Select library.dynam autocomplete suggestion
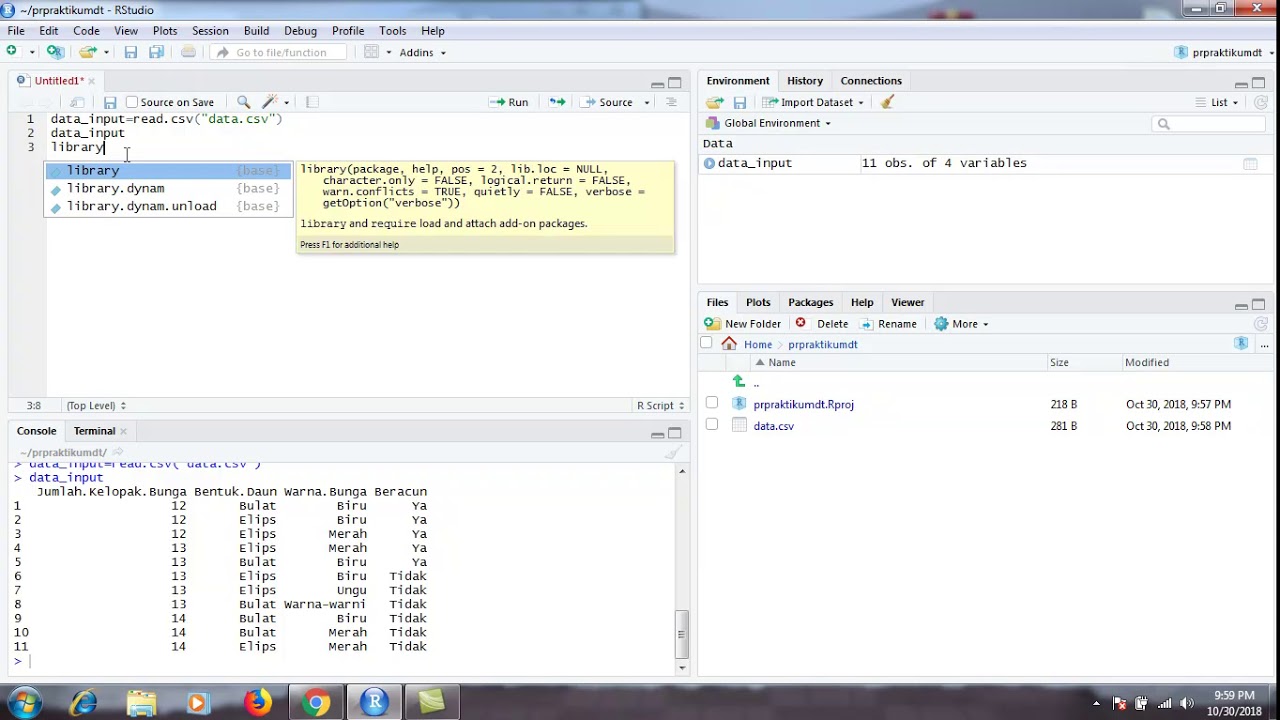Image resolution: width=1280 pixels, height=720 pixels. coord(167,188)
